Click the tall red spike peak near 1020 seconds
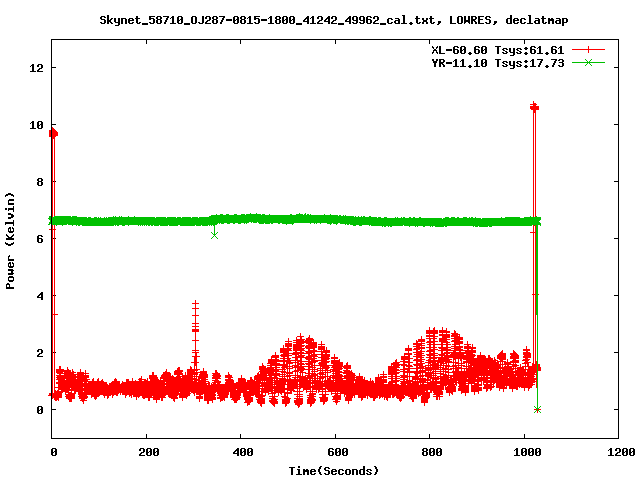640x480 pixels. [534, 107]
